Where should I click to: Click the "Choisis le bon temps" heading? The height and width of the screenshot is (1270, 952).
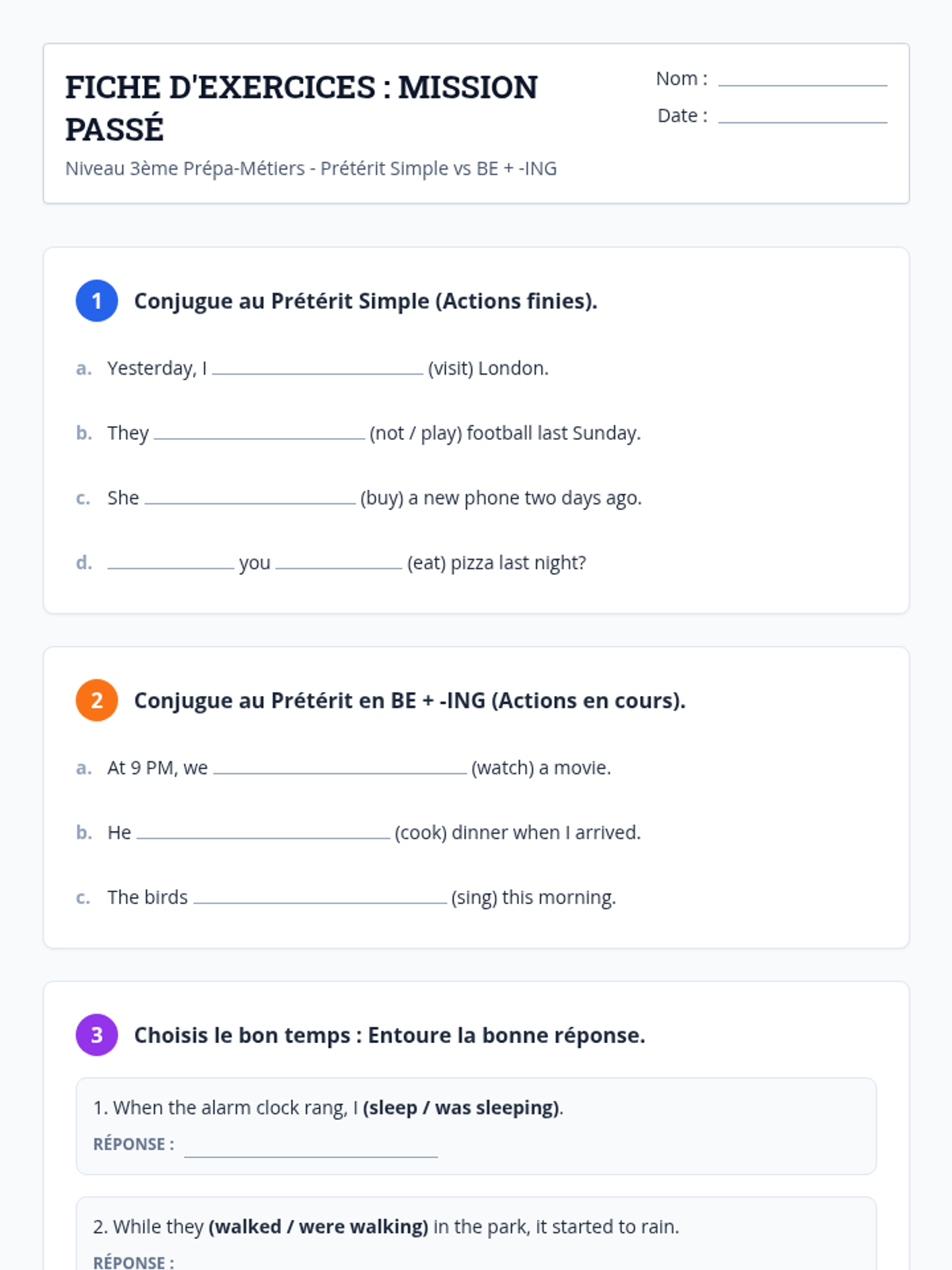click(x=389, y=1035)
